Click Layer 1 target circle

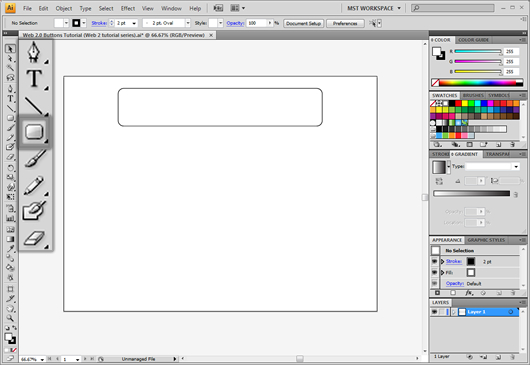pos(511,312)
